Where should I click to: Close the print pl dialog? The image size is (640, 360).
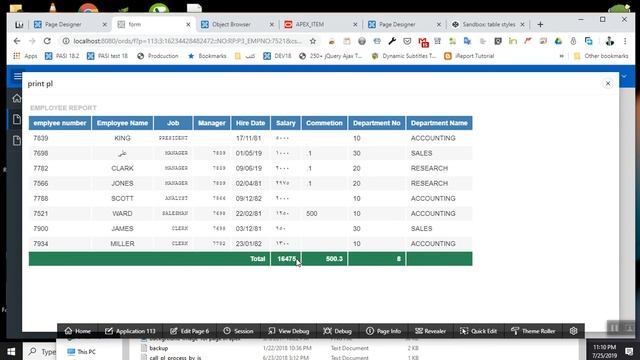pos(608,83)
